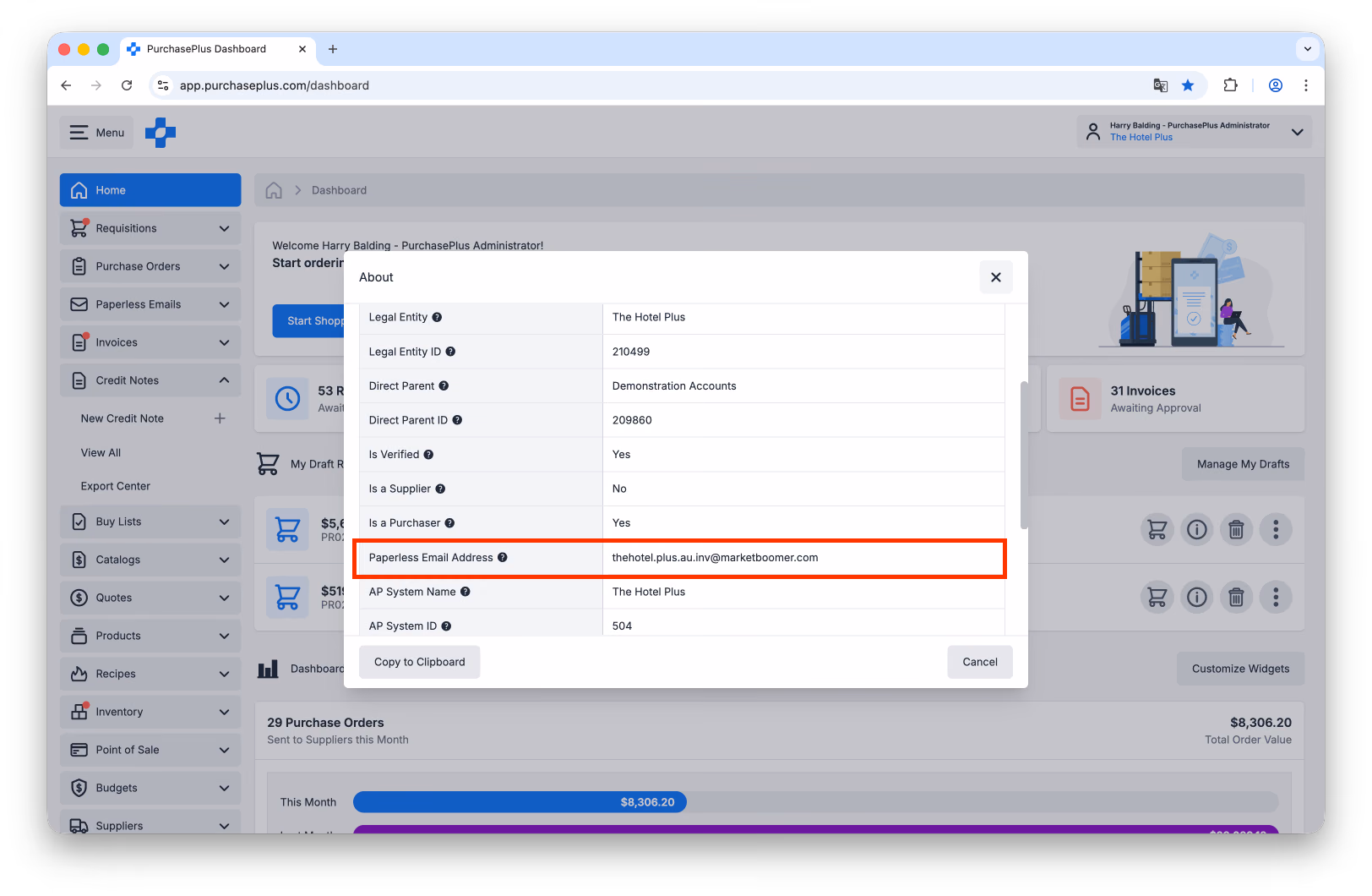Click Legal Entity ID help icon

click(450, 352)
